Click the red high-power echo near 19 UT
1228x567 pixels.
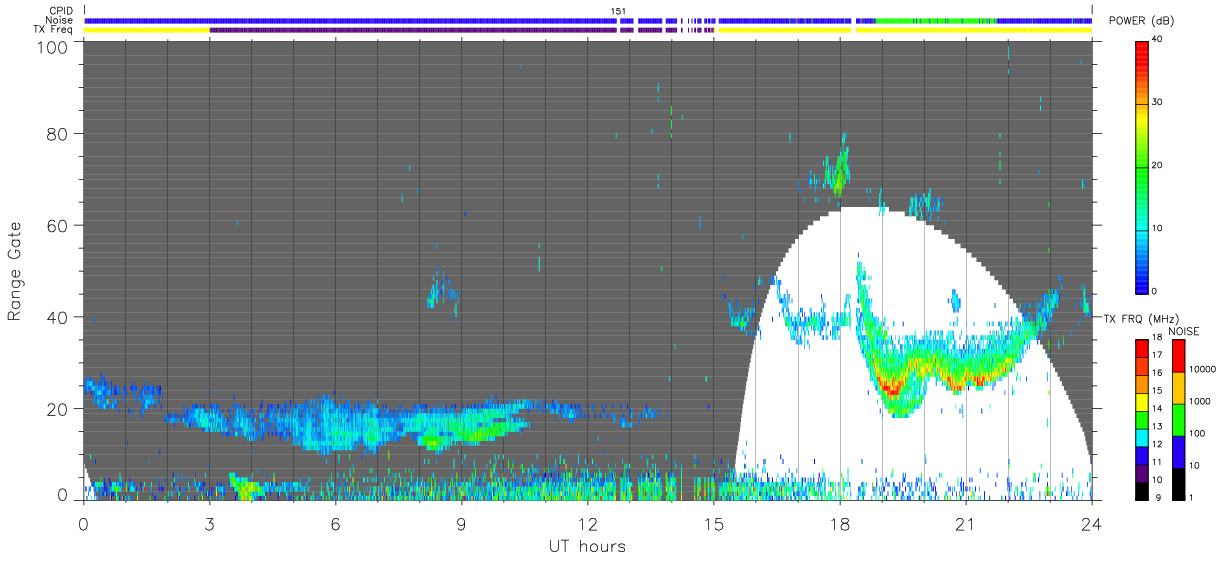click(892, 387)
